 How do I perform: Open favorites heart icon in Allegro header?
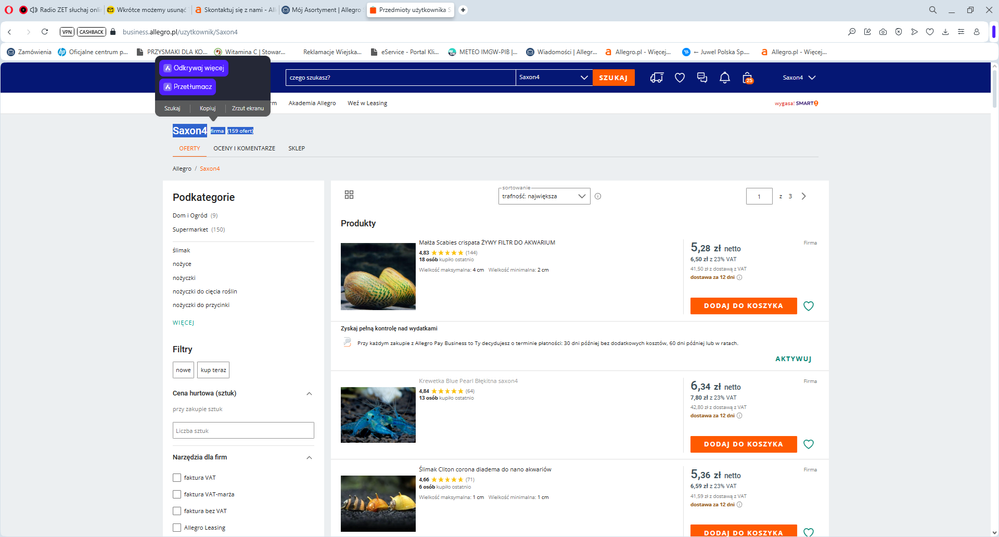click(679, 78)
